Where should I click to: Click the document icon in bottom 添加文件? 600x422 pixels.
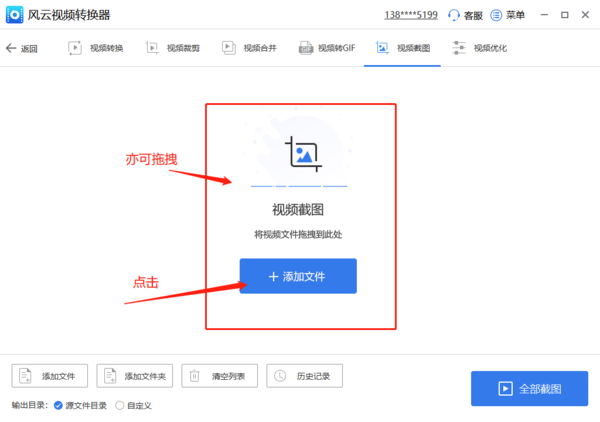(25, 376)
